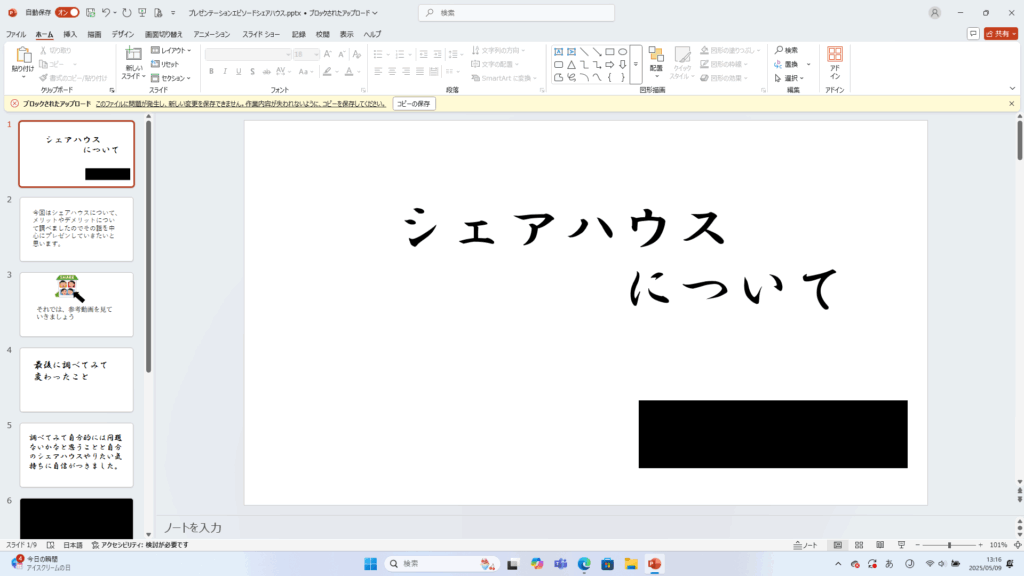The width and height of the screenshot is (1024, 576).
Task: Adjust the zoom slider in status bar
Action: (x=950, y=545)
